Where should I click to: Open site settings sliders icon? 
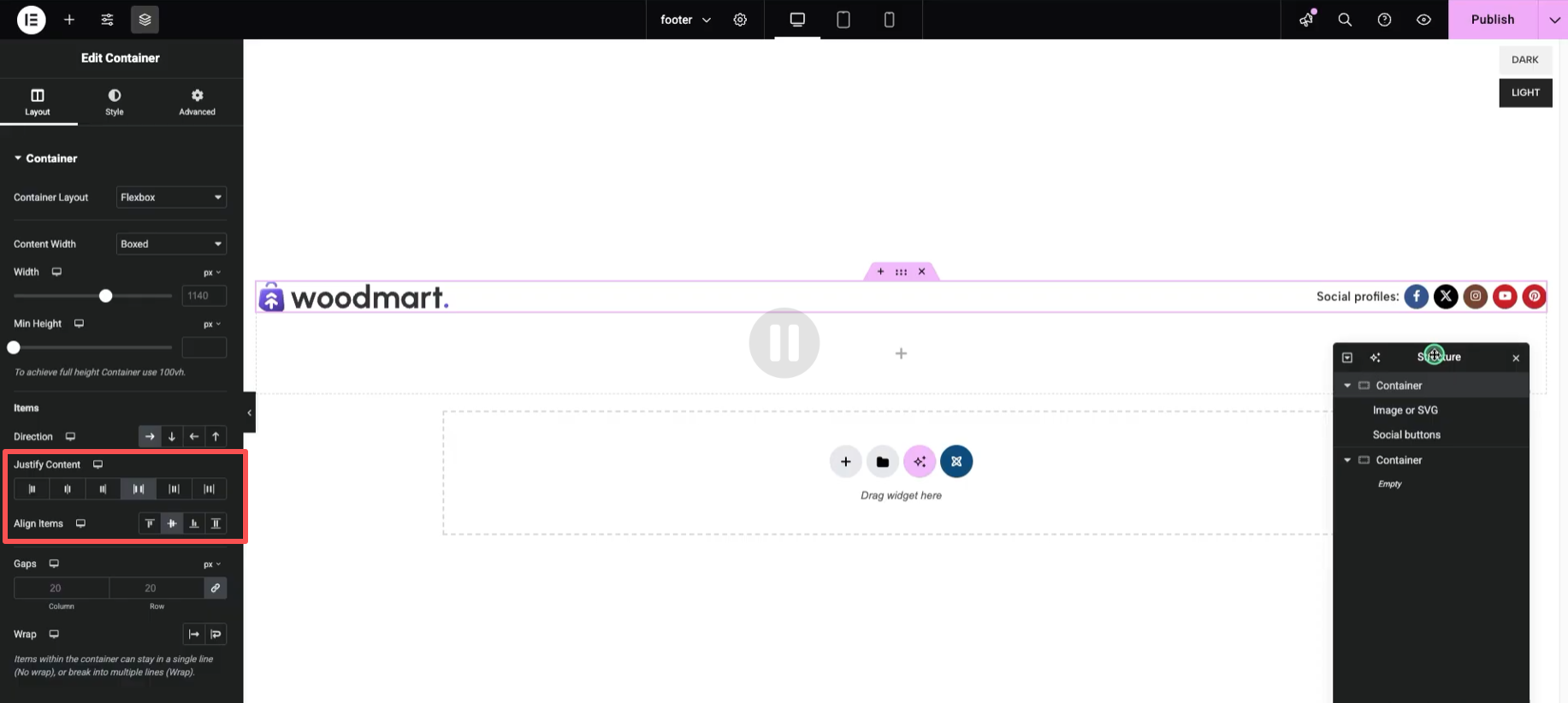[x=107, y=20]
